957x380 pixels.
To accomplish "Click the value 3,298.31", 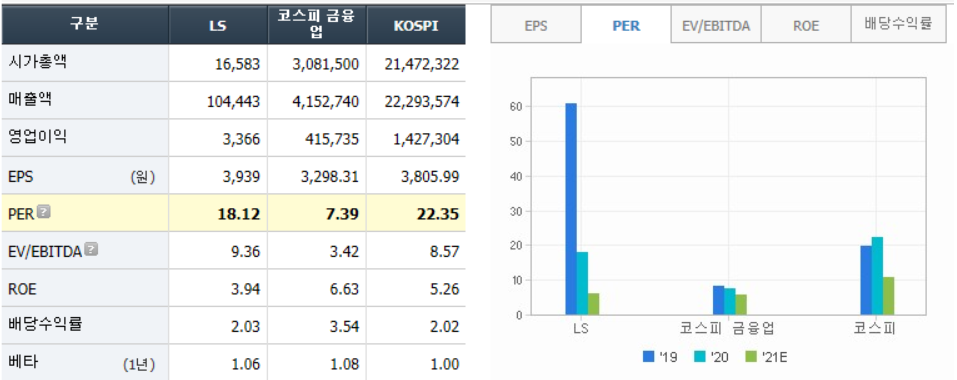I will pos(330,177).
